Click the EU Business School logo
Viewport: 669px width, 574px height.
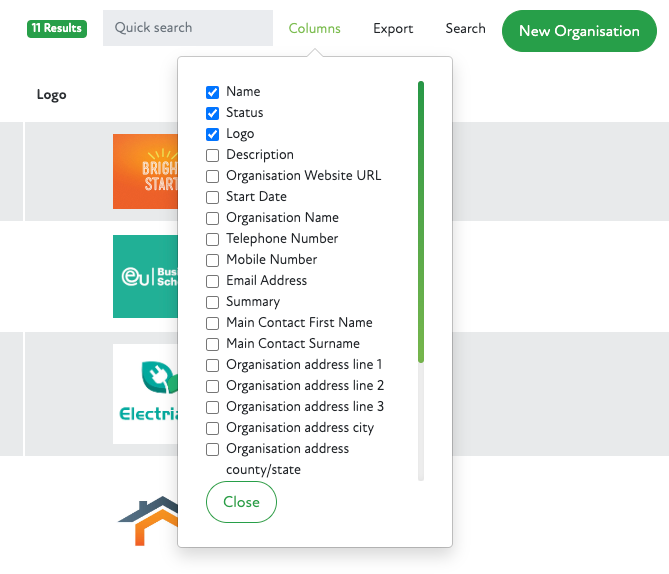tap(145, 277)
